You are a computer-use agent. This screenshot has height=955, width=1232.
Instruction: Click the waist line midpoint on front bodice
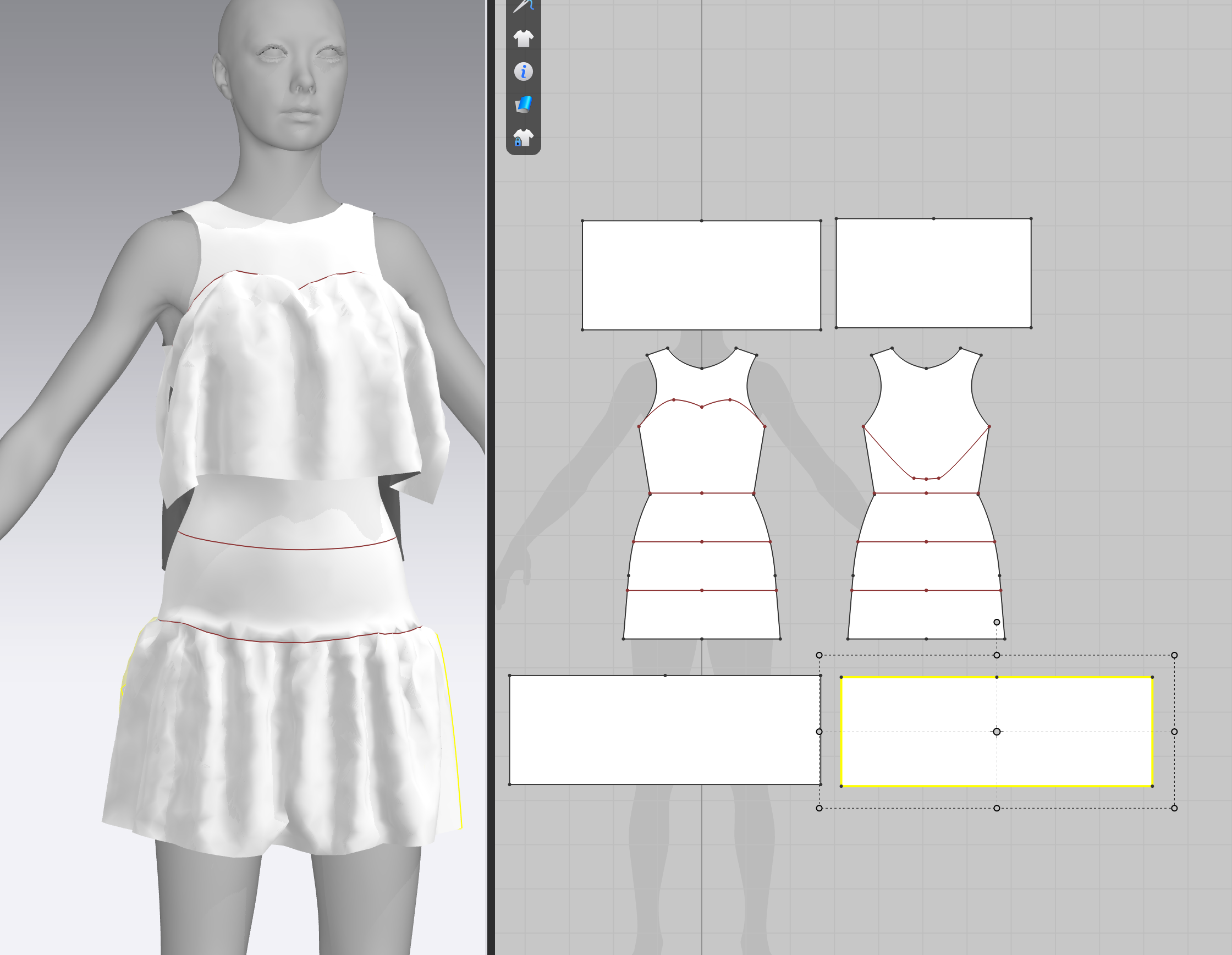702,493
